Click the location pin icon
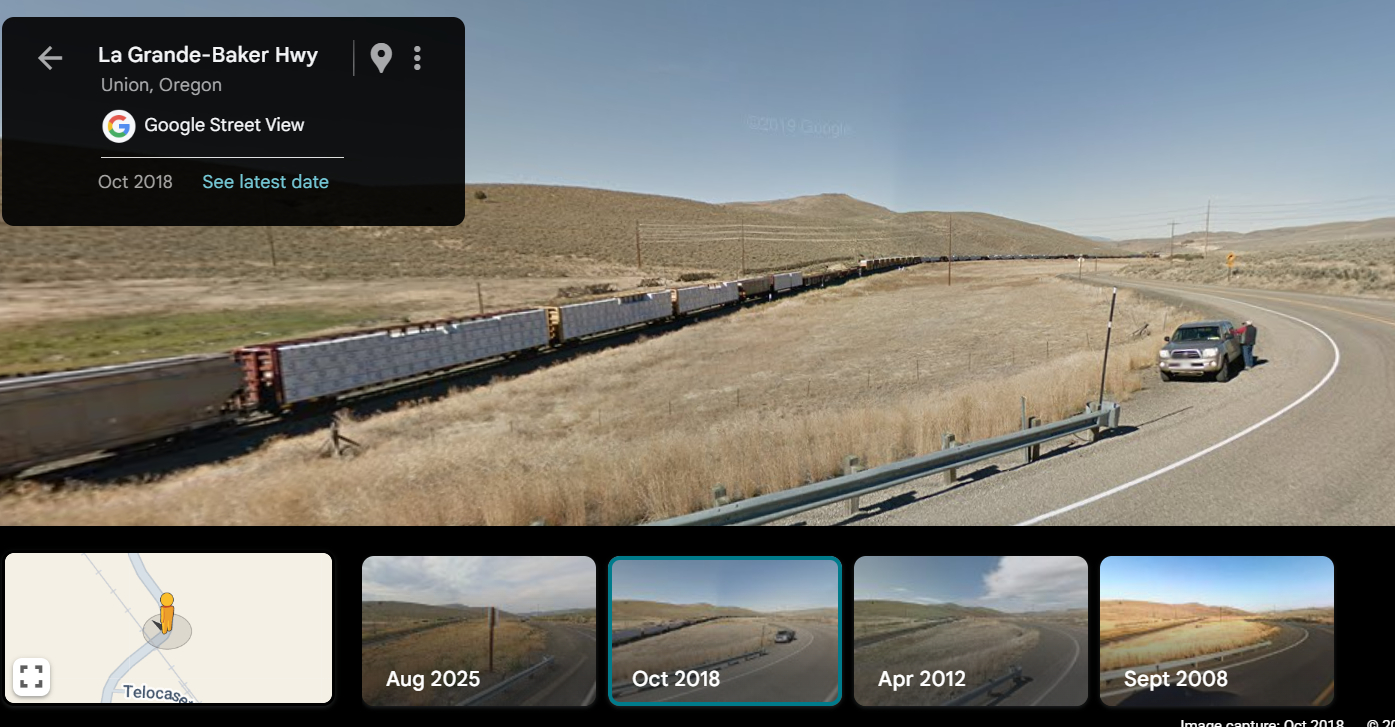 [x=381, y=58]
